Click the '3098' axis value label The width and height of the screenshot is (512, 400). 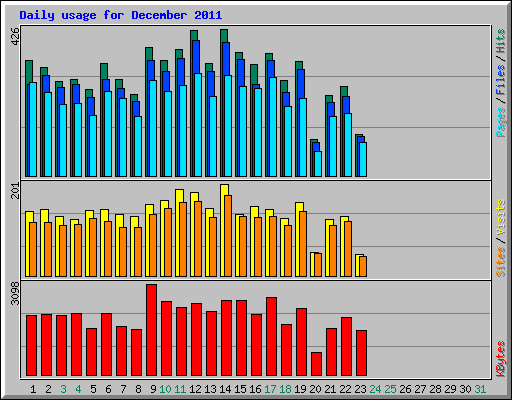click(x=15, y=293)
